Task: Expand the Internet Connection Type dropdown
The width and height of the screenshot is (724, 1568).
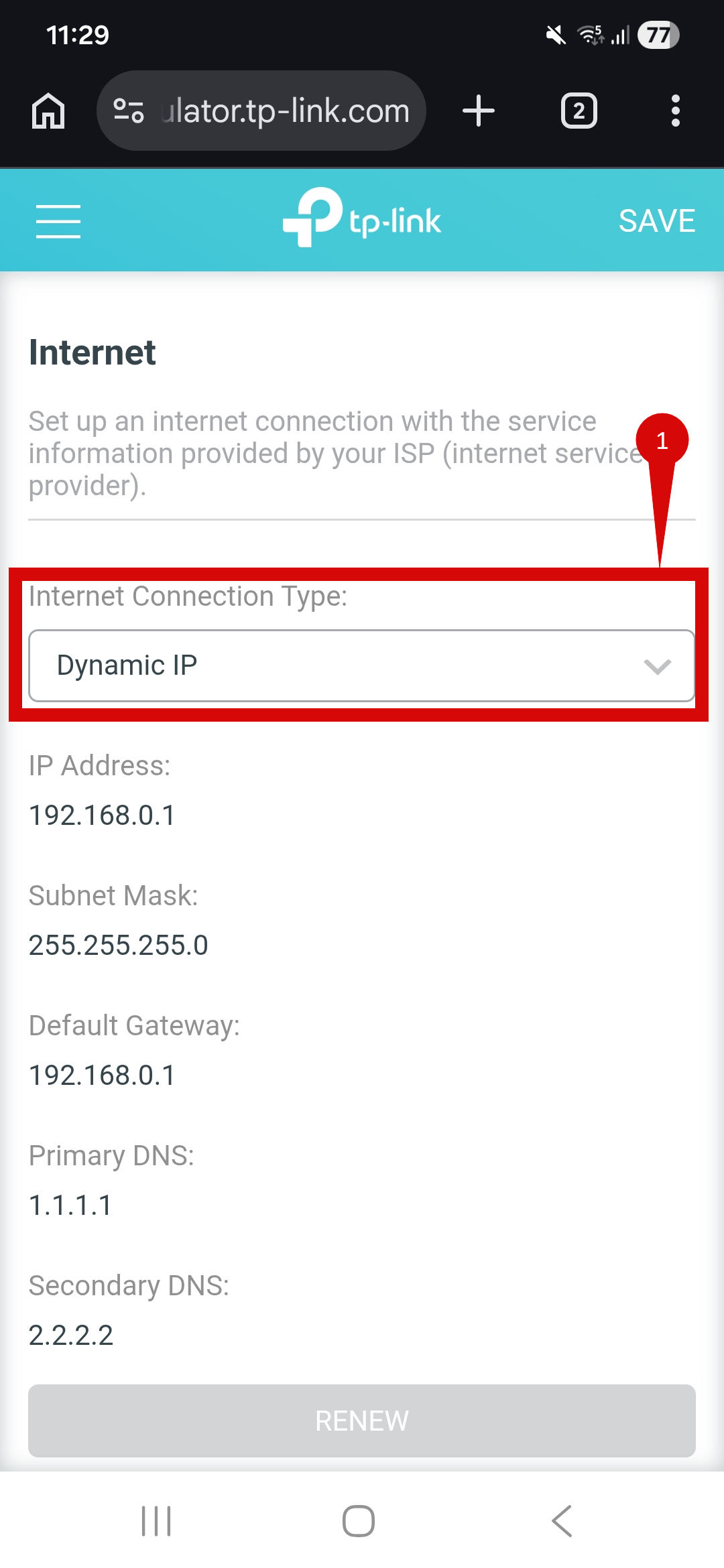Action: [x=362, y=665]
